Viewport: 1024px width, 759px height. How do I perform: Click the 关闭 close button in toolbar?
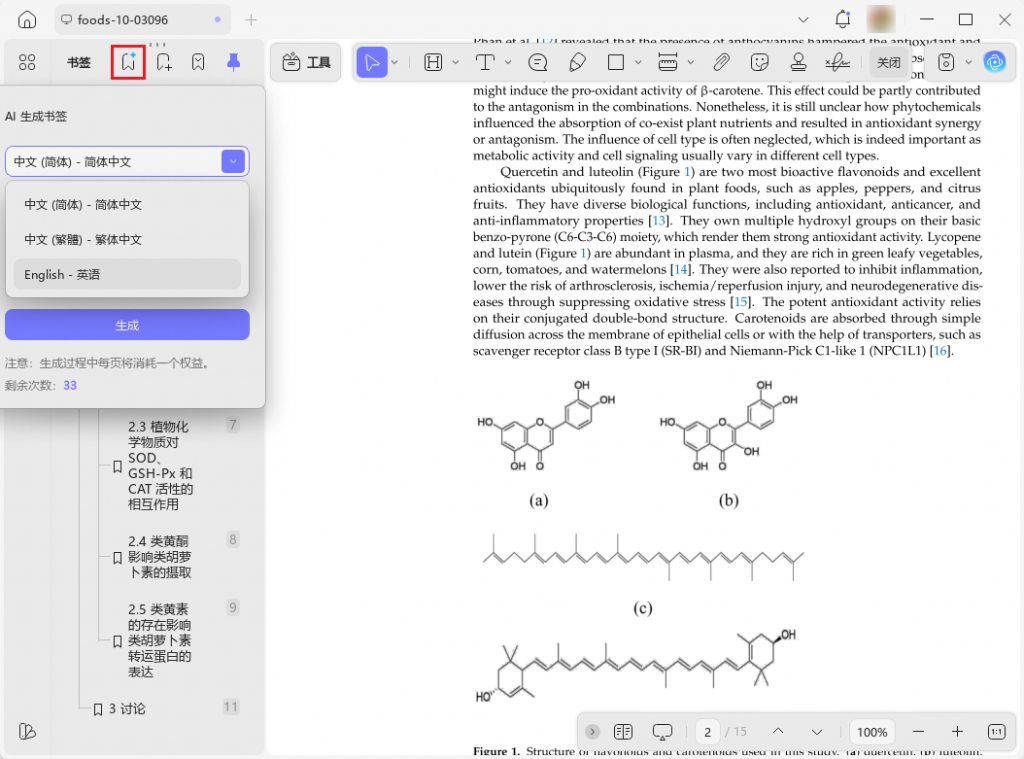point(889,61)
